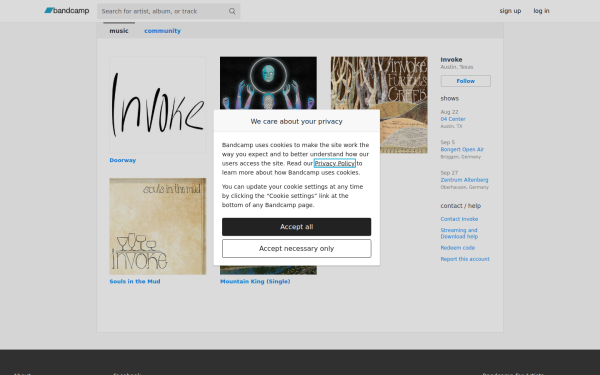
Task: Open the Doorway album cover
Action: (x=158, y=105)
